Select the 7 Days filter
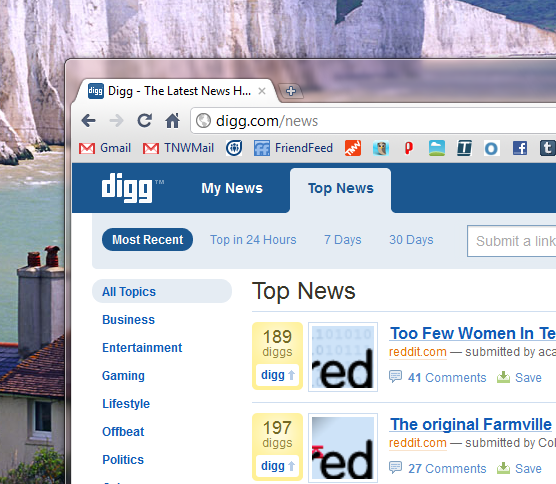The image size is (556, 484). (x=343, y=240)
